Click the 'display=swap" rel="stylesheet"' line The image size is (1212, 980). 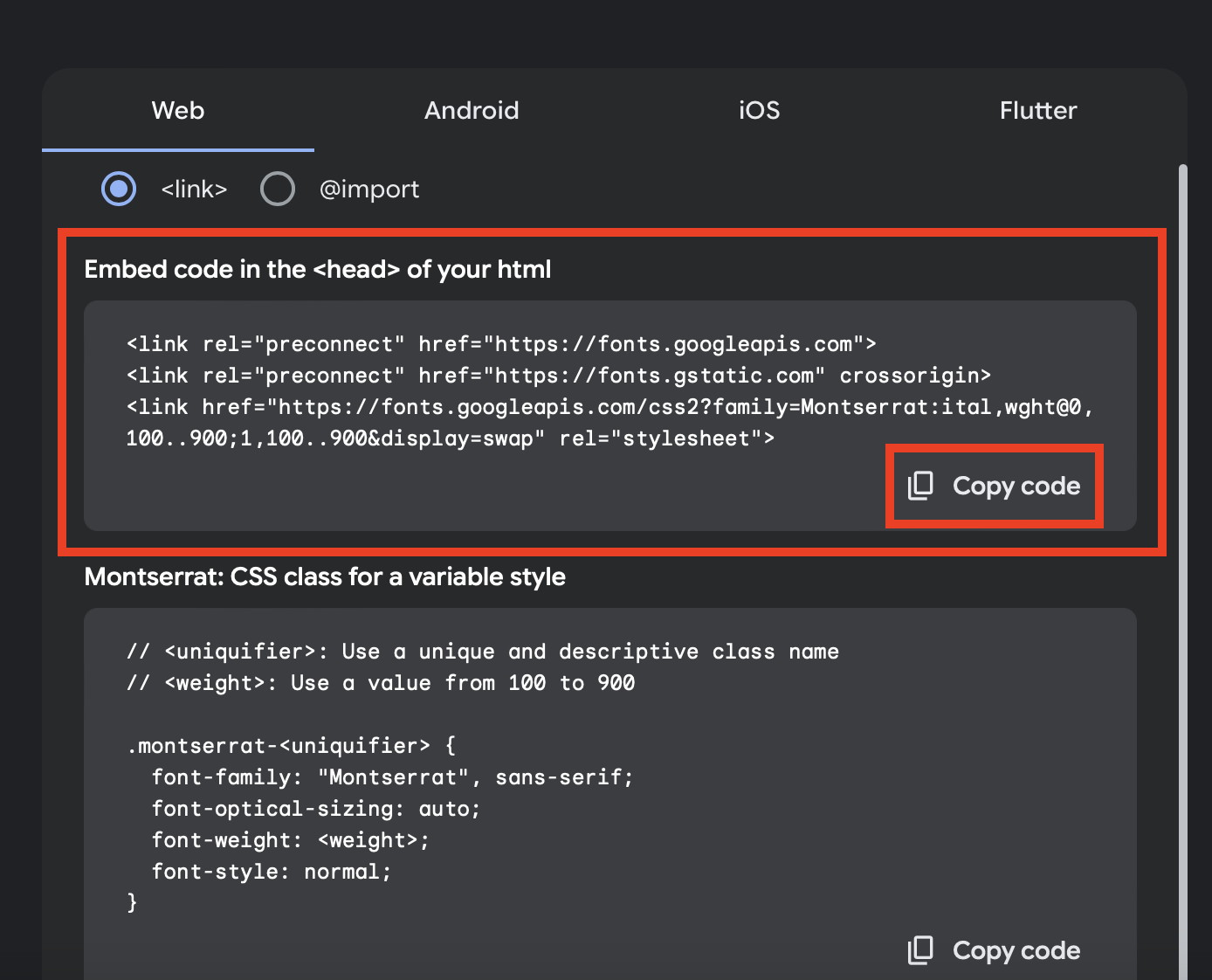pos(451,438)
